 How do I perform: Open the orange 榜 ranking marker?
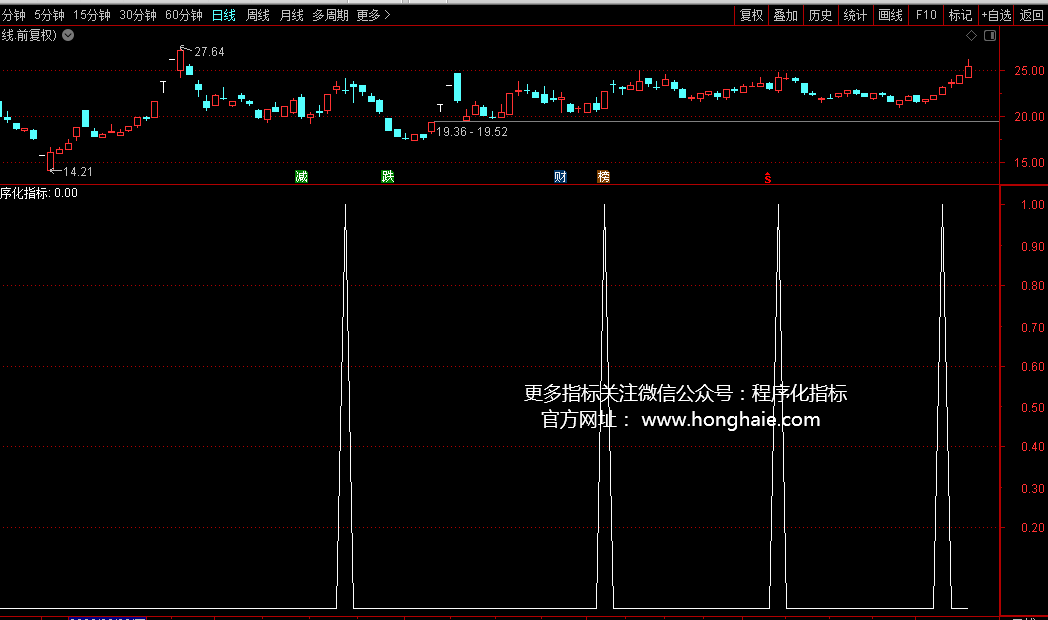pyautogui.click(x=603, y=177)
